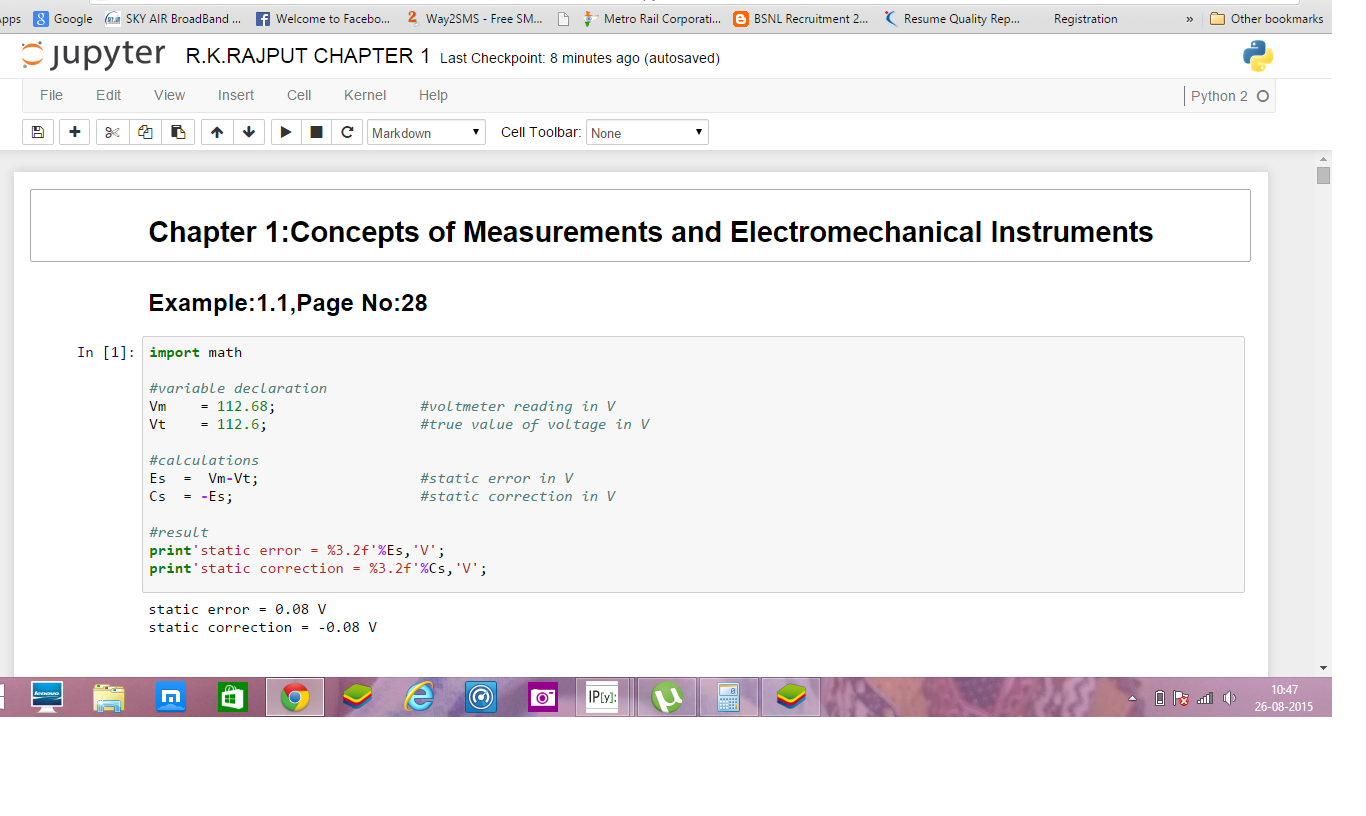1366x816 pixels.
Task: Rename notebook title R.K.RAJPUT CHAPTER 1
Action: [x=307, y=57]
